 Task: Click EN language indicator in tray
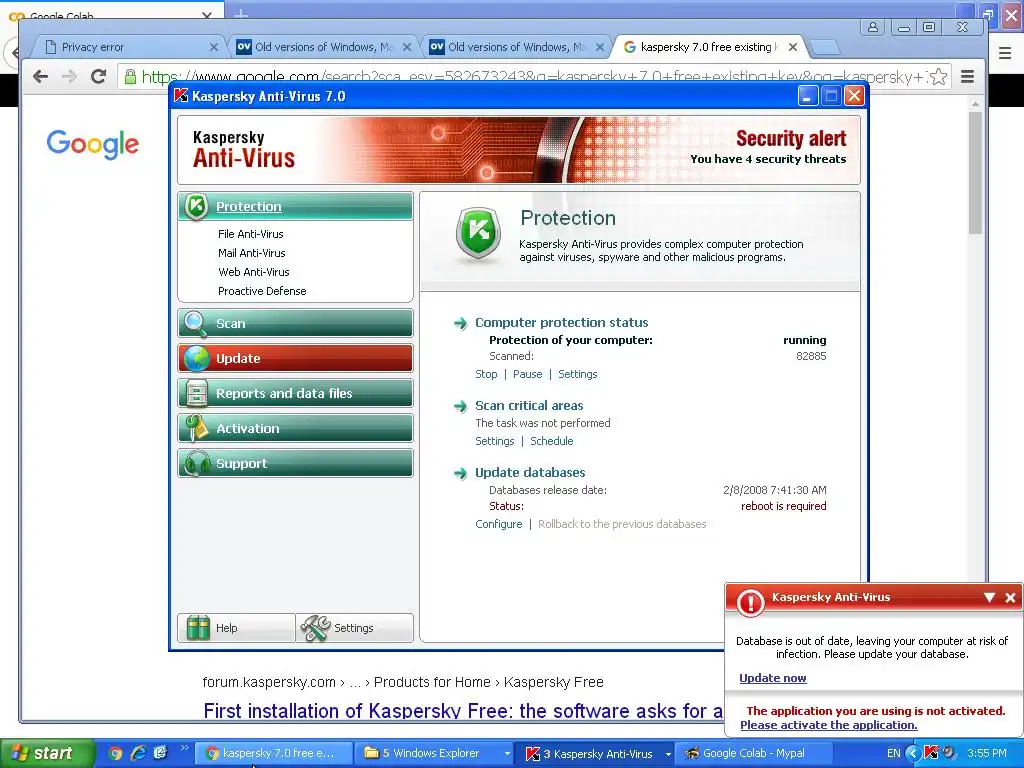pos(893,753)
